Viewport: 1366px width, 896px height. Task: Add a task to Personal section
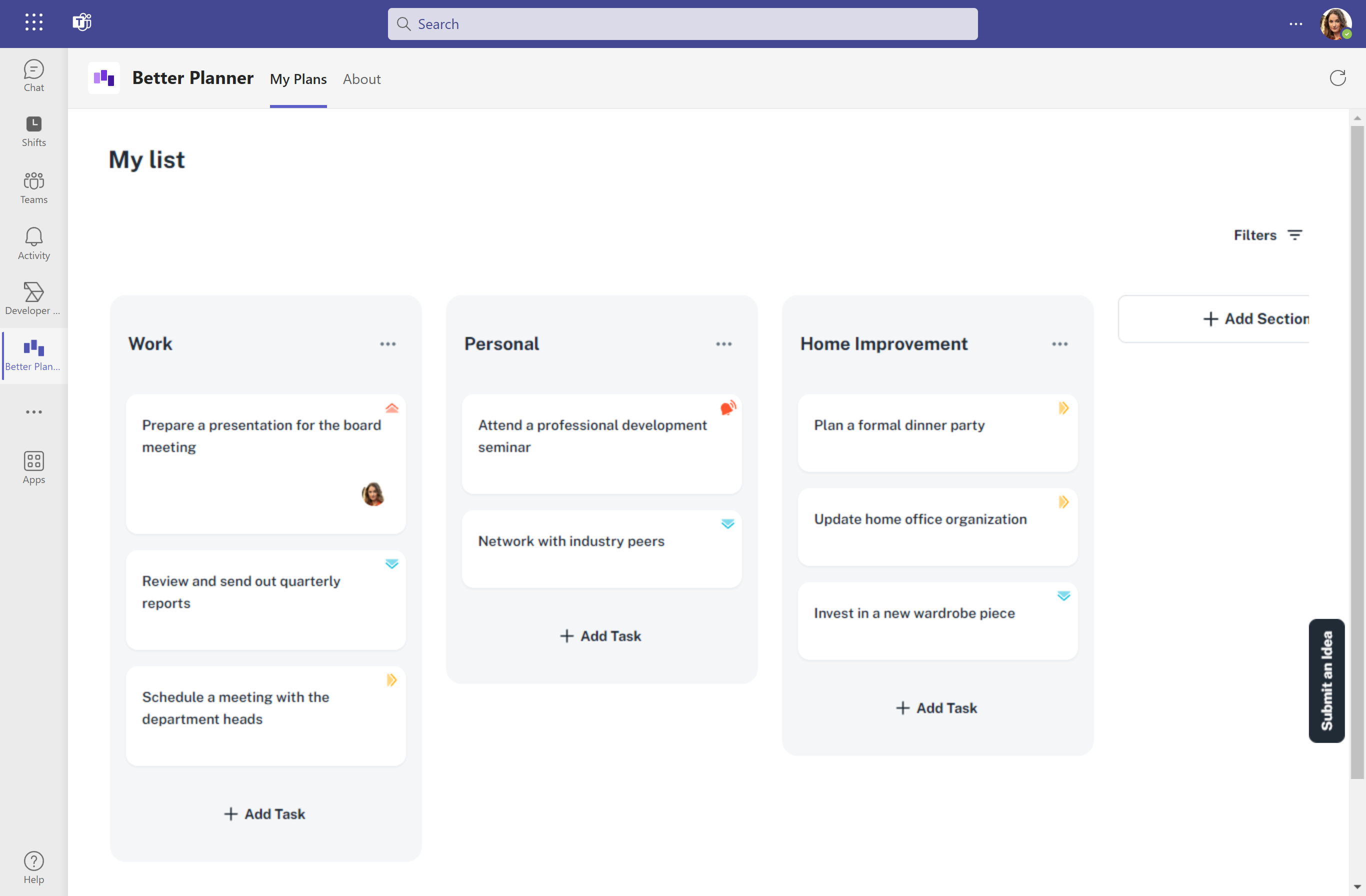[601, 636]
